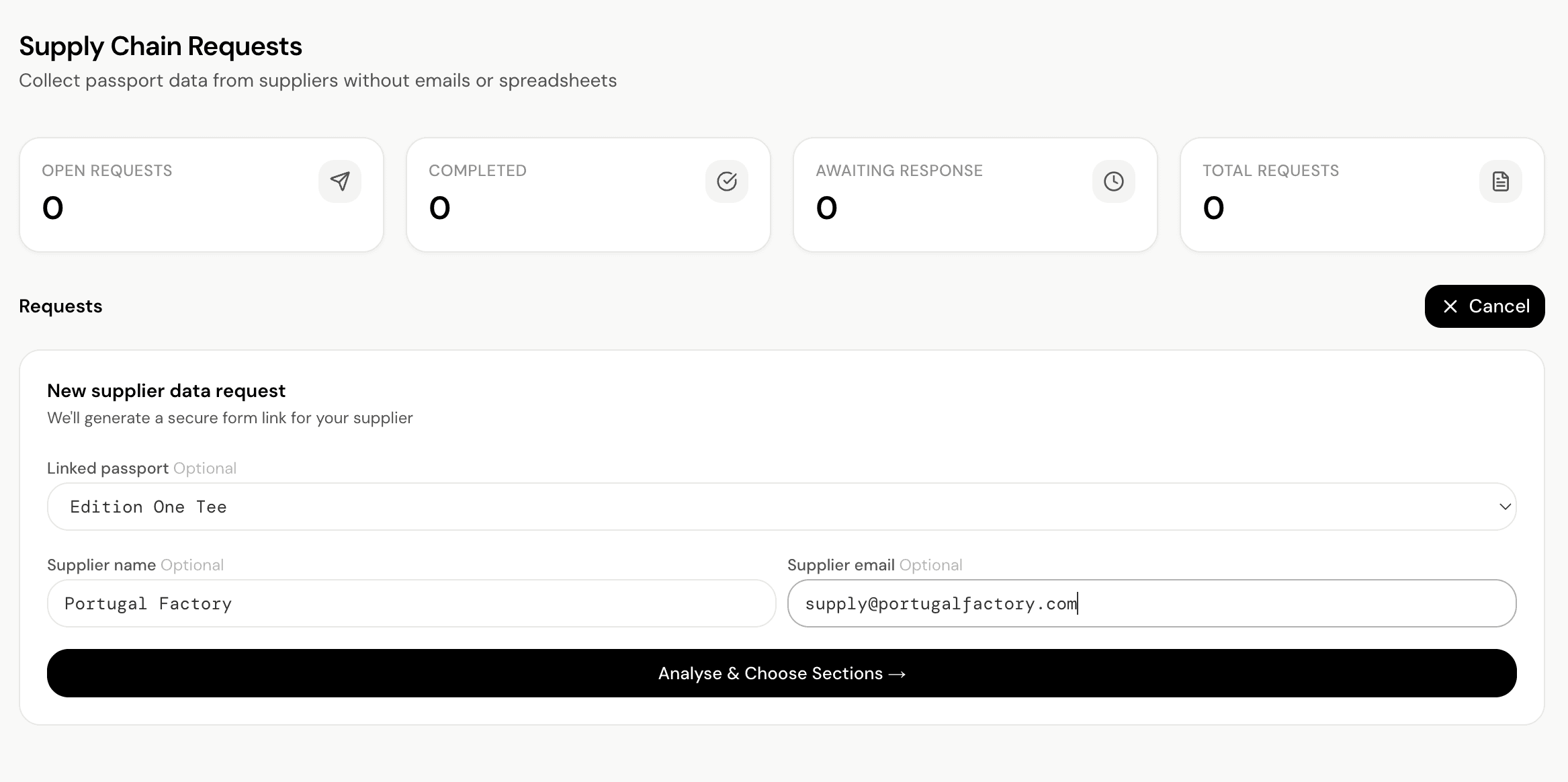1568x782 pixels.
Task: Click the 'Supplier email' field label
Action: [840, 565]
